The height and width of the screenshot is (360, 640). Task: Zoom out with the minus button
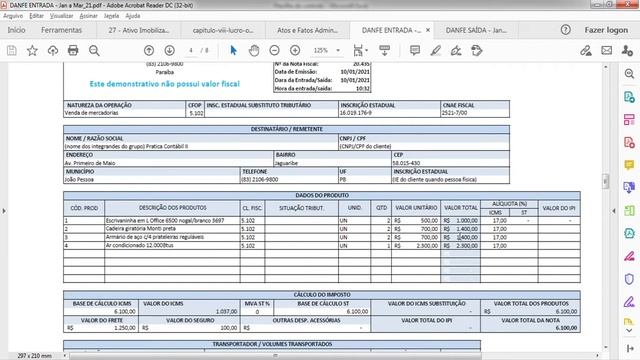pos(274,51)
